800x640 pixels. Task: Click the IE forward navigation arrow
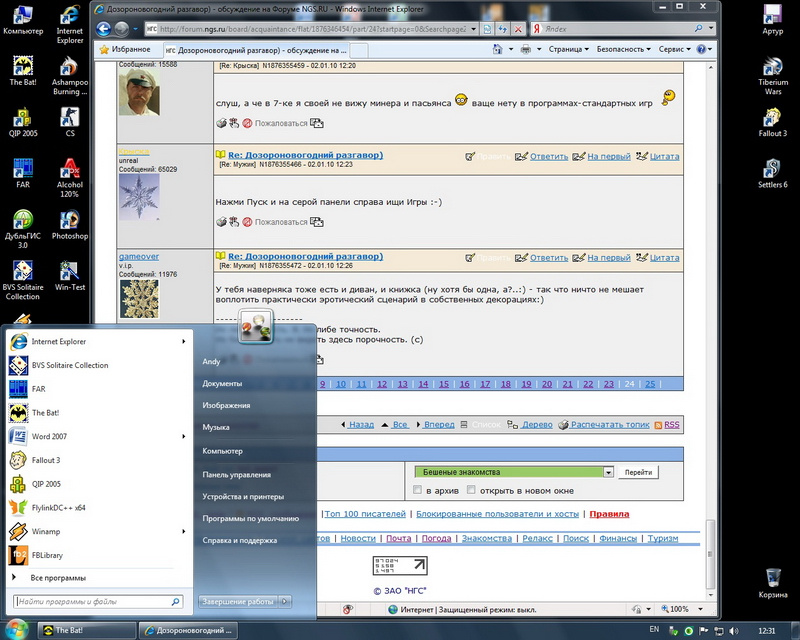pyautogui.click(x=121, y=29)
